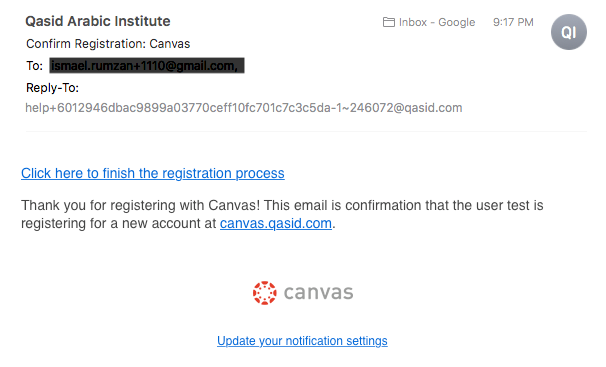Open the finish registration process link

click(153, 173)
